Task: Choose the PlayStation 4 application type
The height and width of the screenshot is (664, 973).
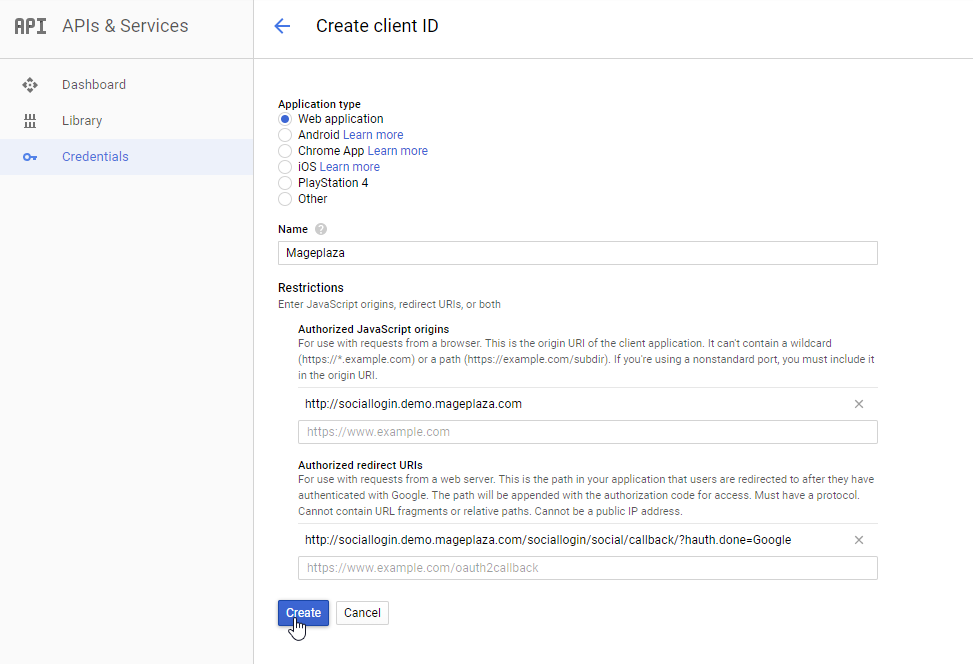Action: (285, 183)
